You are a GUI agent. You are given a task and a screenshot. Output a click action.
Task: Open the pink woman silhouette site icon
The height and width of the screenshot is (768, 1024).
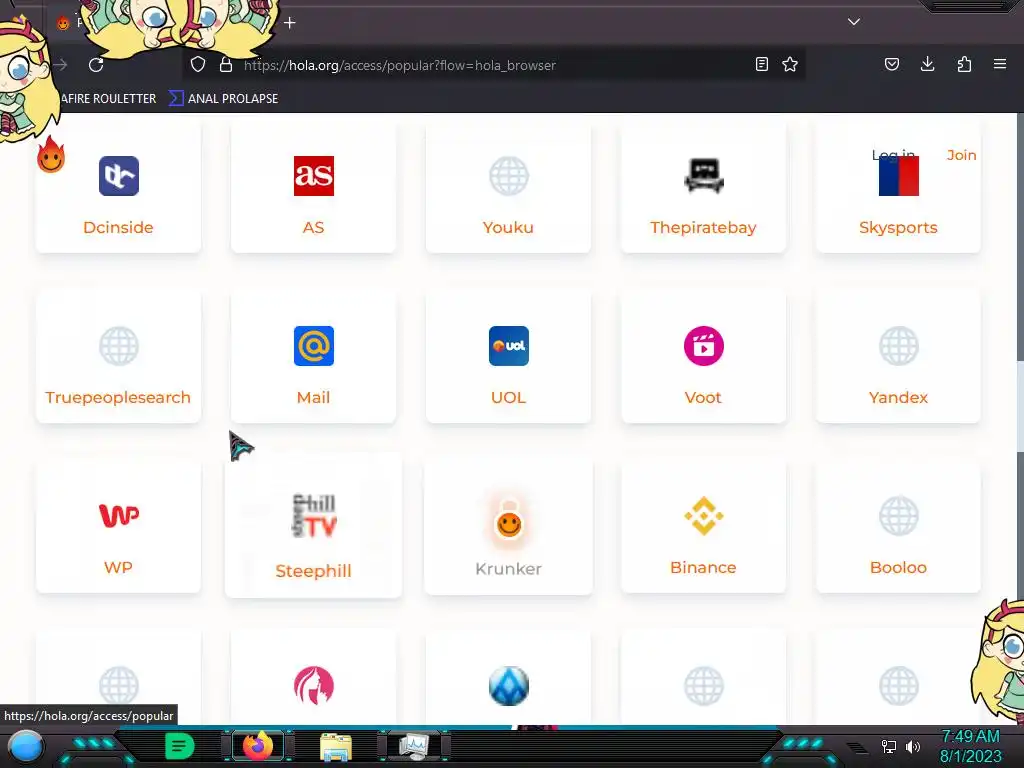coord(313,686)
